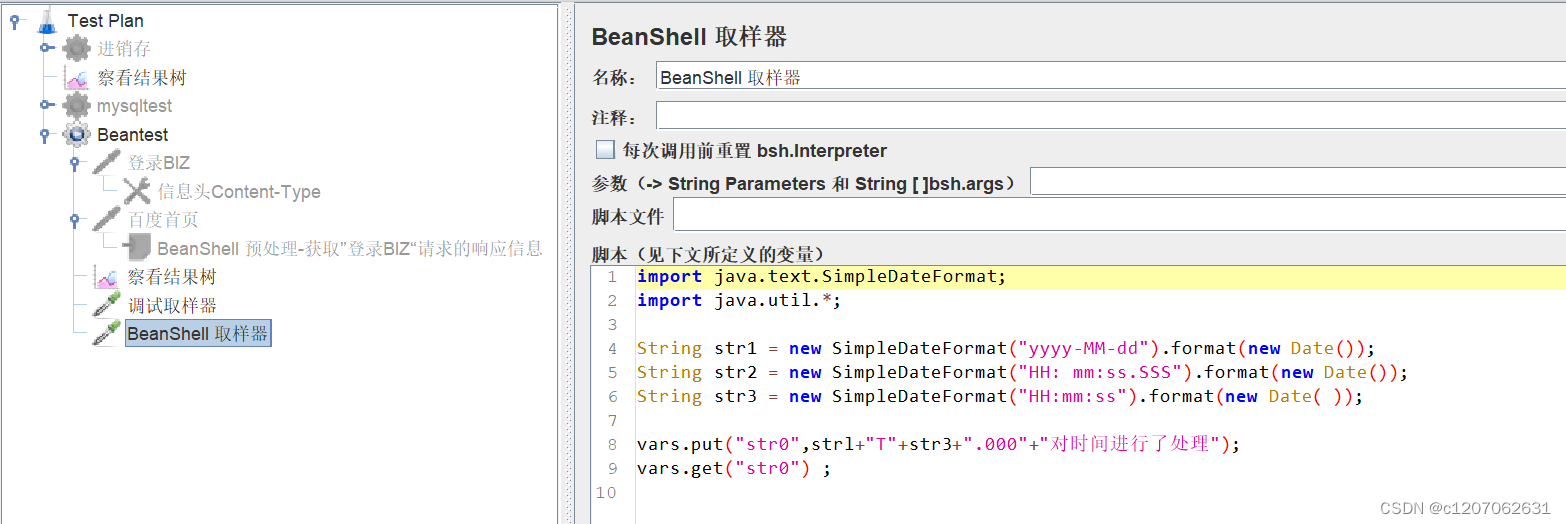Viewport: 1566px width, 524px height.
Task: Click the graph icon of top 察看结果树
Action: [76, 77]
